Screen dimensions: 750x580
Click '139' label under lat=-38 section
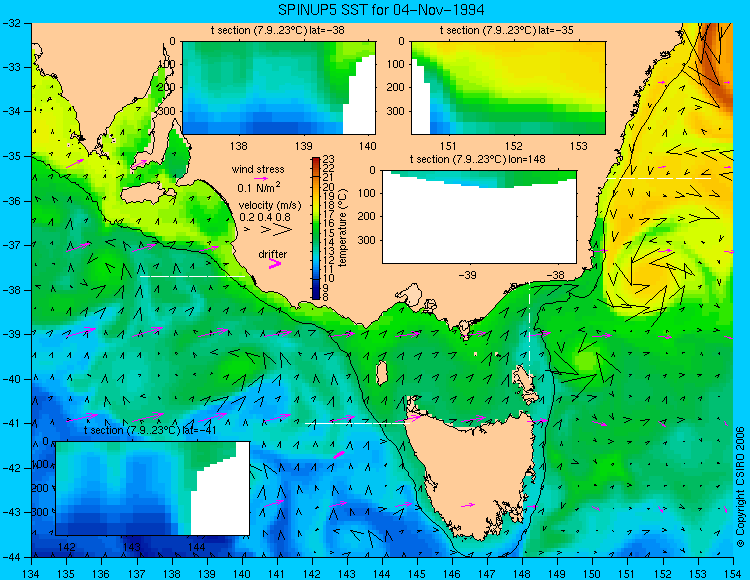(x=304, y=146)
